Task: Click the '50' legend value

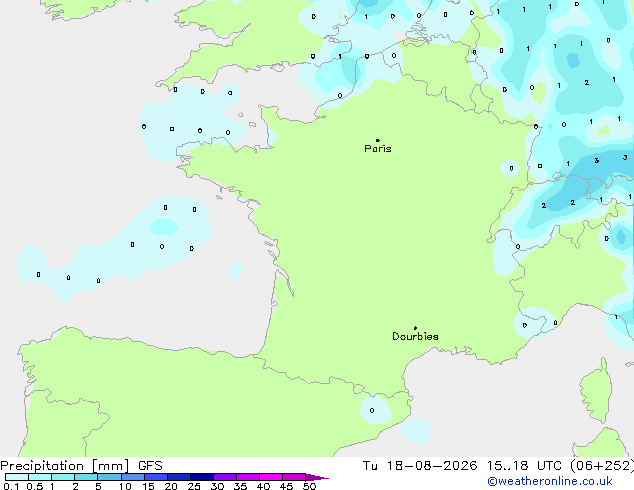Action: click(x=309, y=486)
